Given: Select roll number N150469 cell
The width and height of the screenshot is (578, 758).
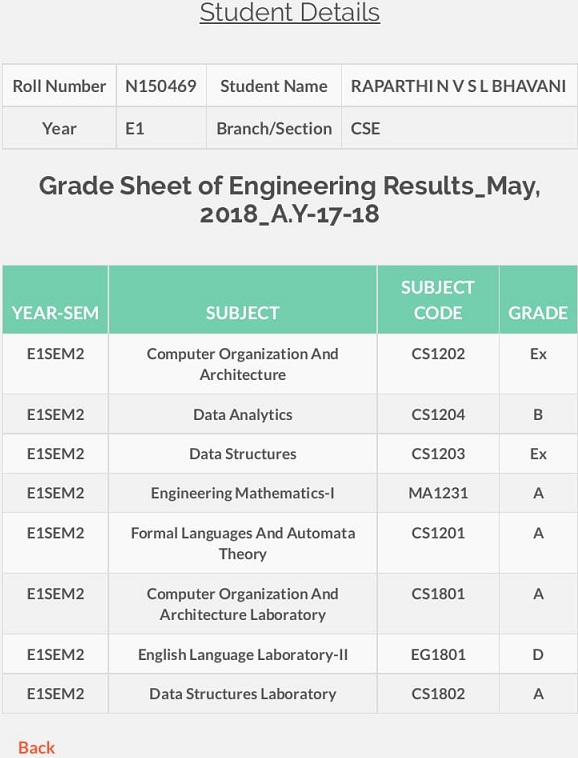Looking at the screenshot, I should 161,86.
